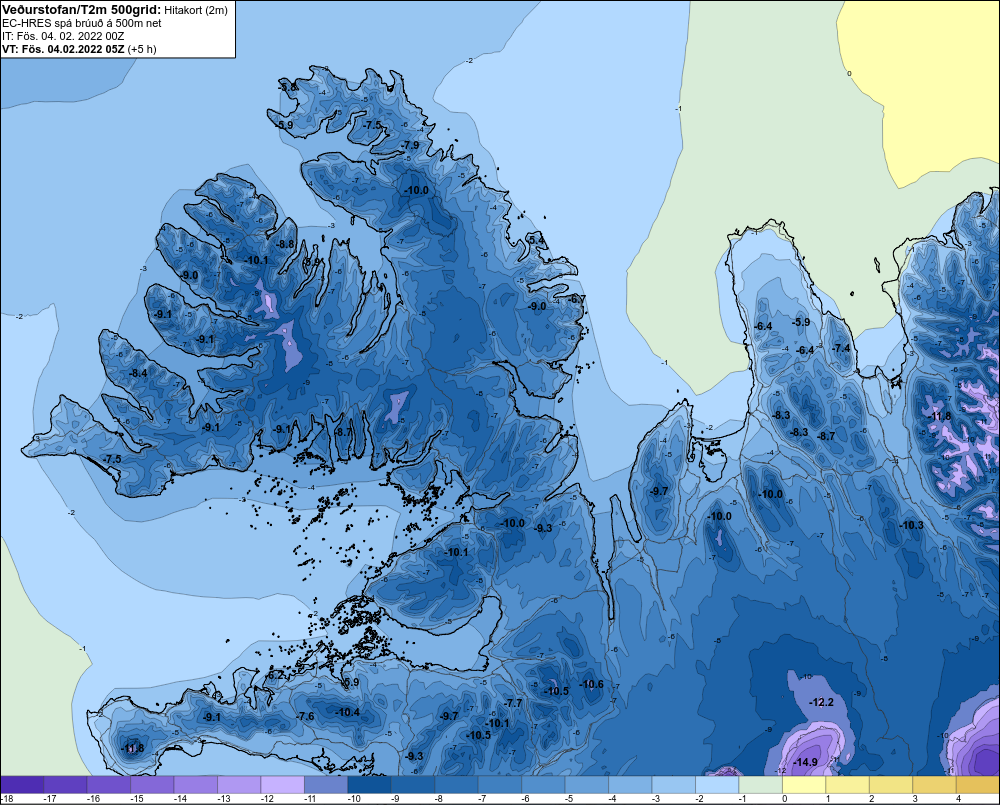Click the -8 tick label on the legend
This screenshot has width=1000, height=805.
tap(439, 799)
